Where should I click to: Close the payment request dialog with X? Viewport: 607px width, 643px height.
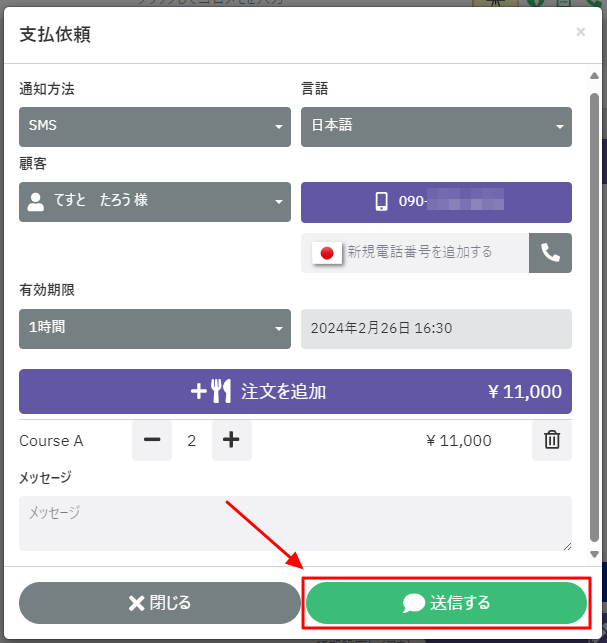[581, 33]
